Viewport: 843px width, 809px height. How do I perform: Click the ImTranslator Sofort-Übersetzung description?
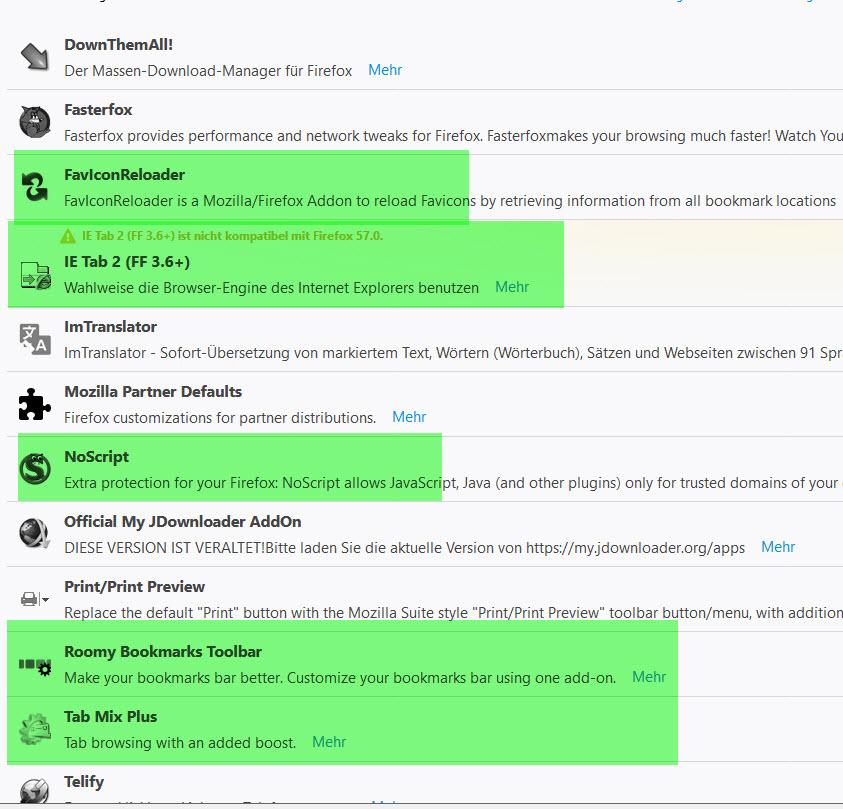(x=453, y=353)
